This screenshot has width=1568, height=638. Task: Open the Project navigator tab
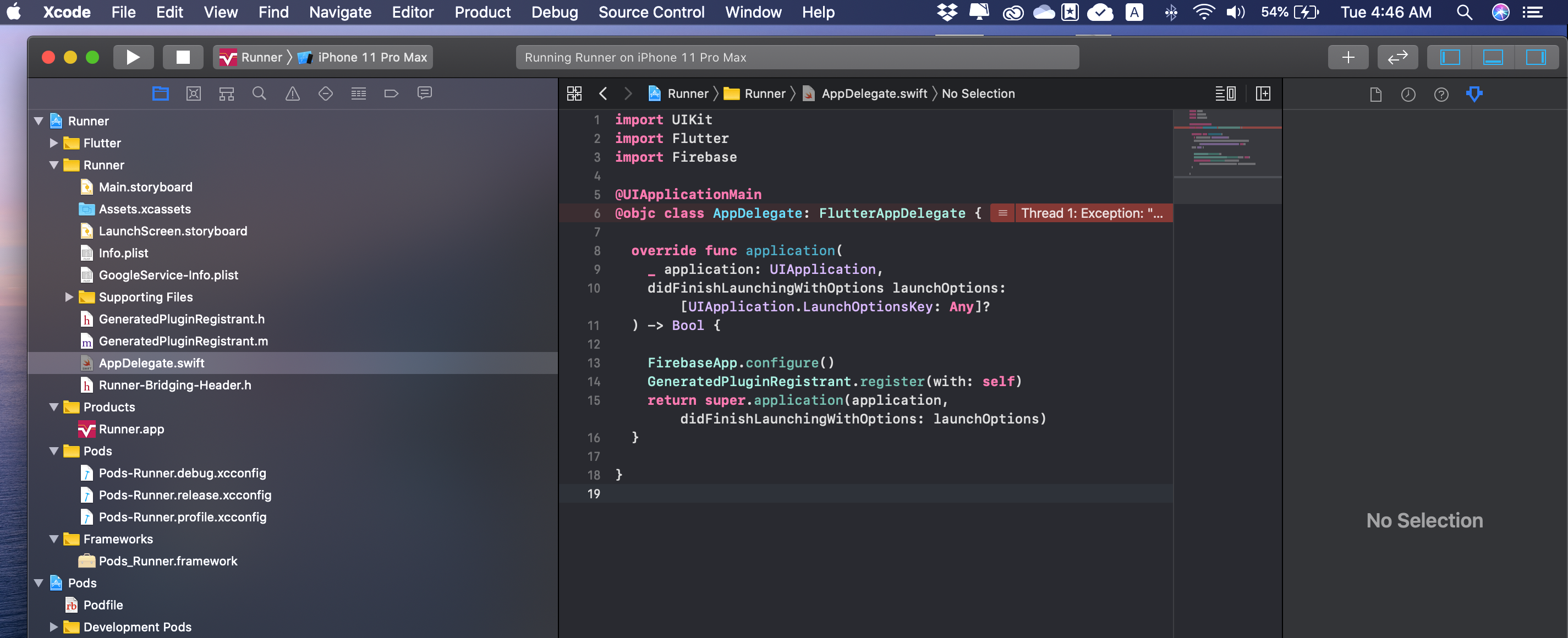tap(161, 93)
